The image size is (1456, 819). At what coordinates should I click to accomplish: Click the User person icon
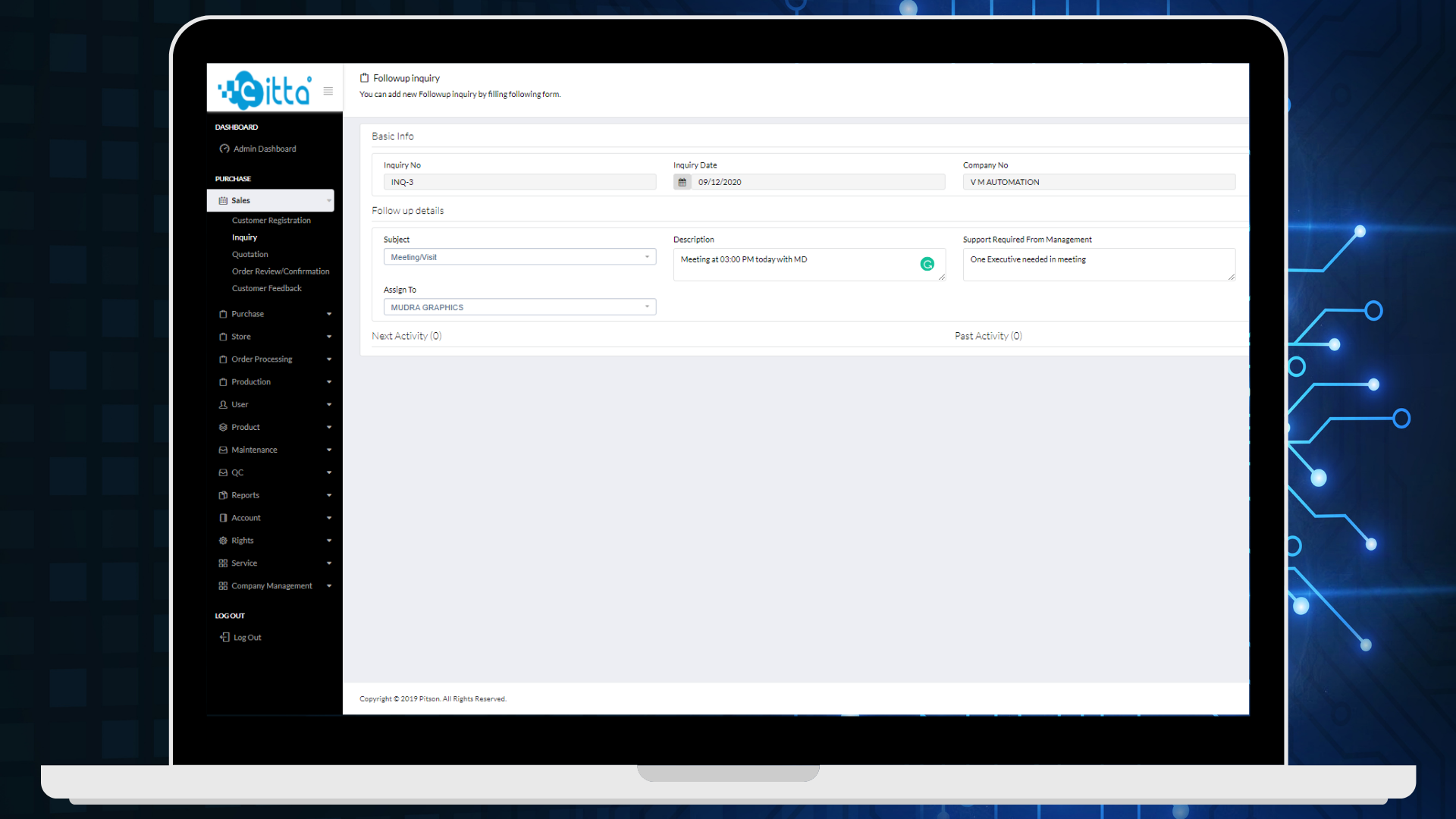[x=223, y=405]
